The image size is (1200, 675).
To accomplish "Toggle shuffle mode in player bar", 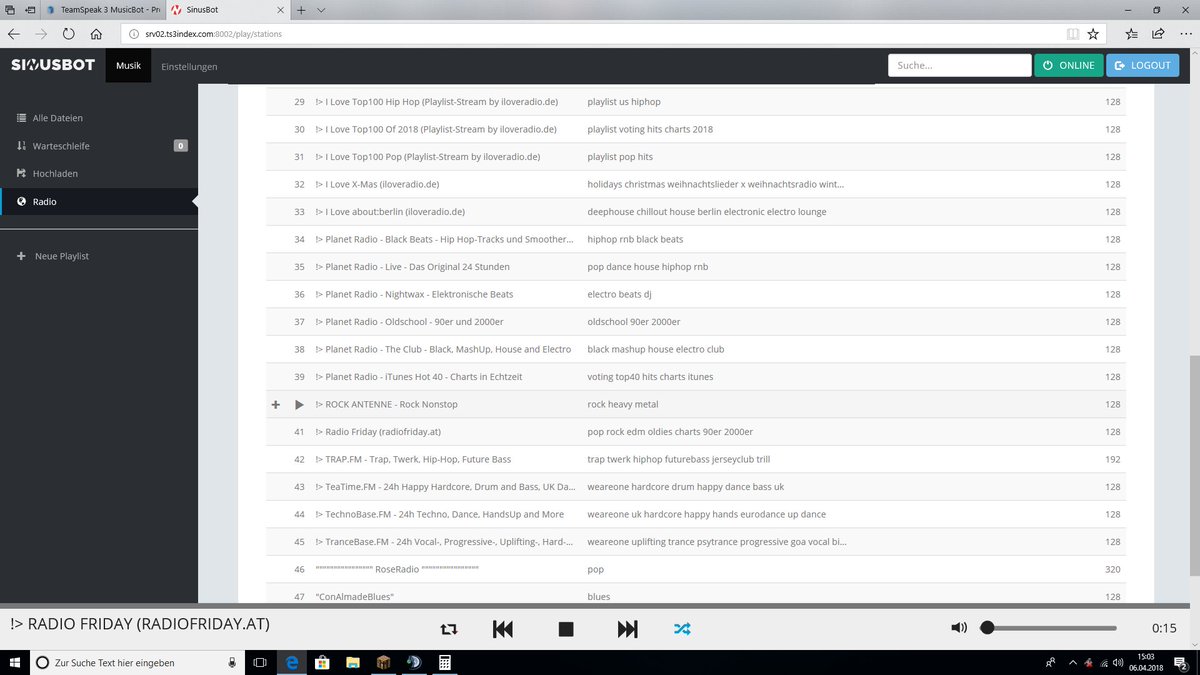I will [x=682, y=629].
